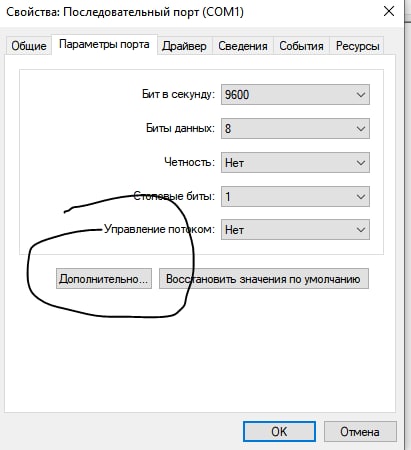The width and height of the screenshot is (411, 450).
Task: Expand the Биты данных combo box
Action: (295, 129)
